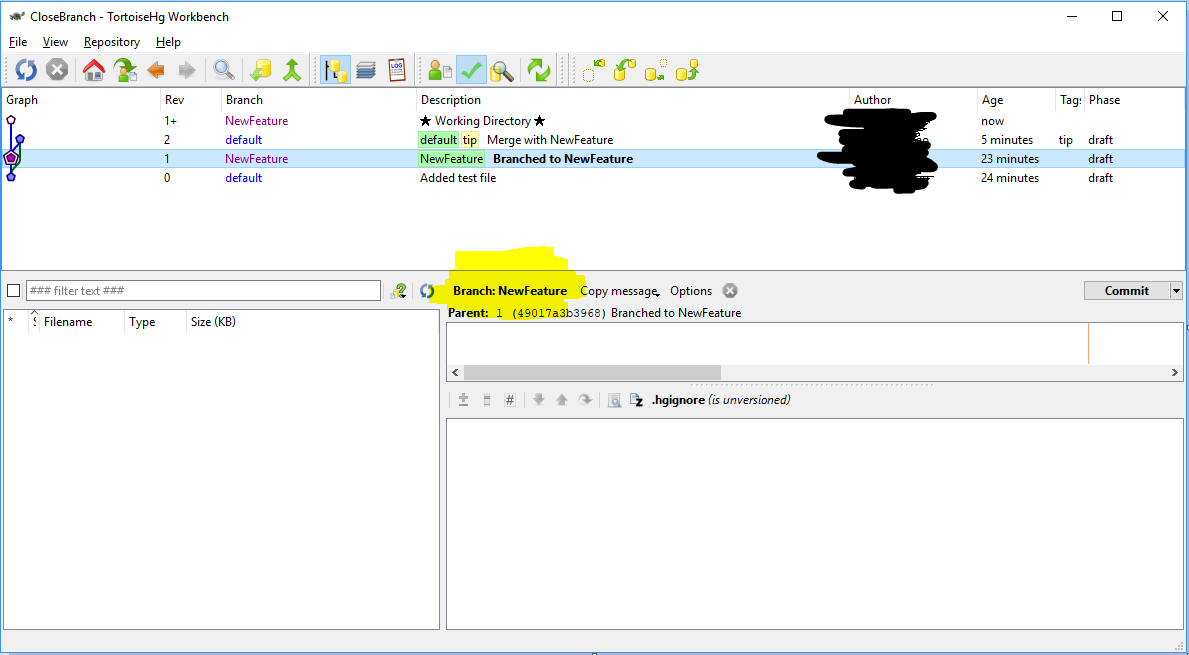Open the Repository menu
Viewport: 1189px width, 655px height.
click(x=111, y=42)
